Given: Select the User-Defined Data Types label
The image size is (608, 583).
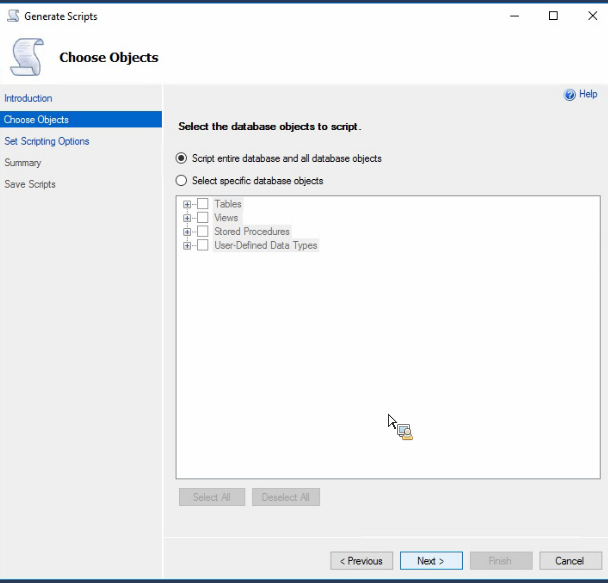Looking at the screenshot, I should pyautogui.click(x=266, y=245).
